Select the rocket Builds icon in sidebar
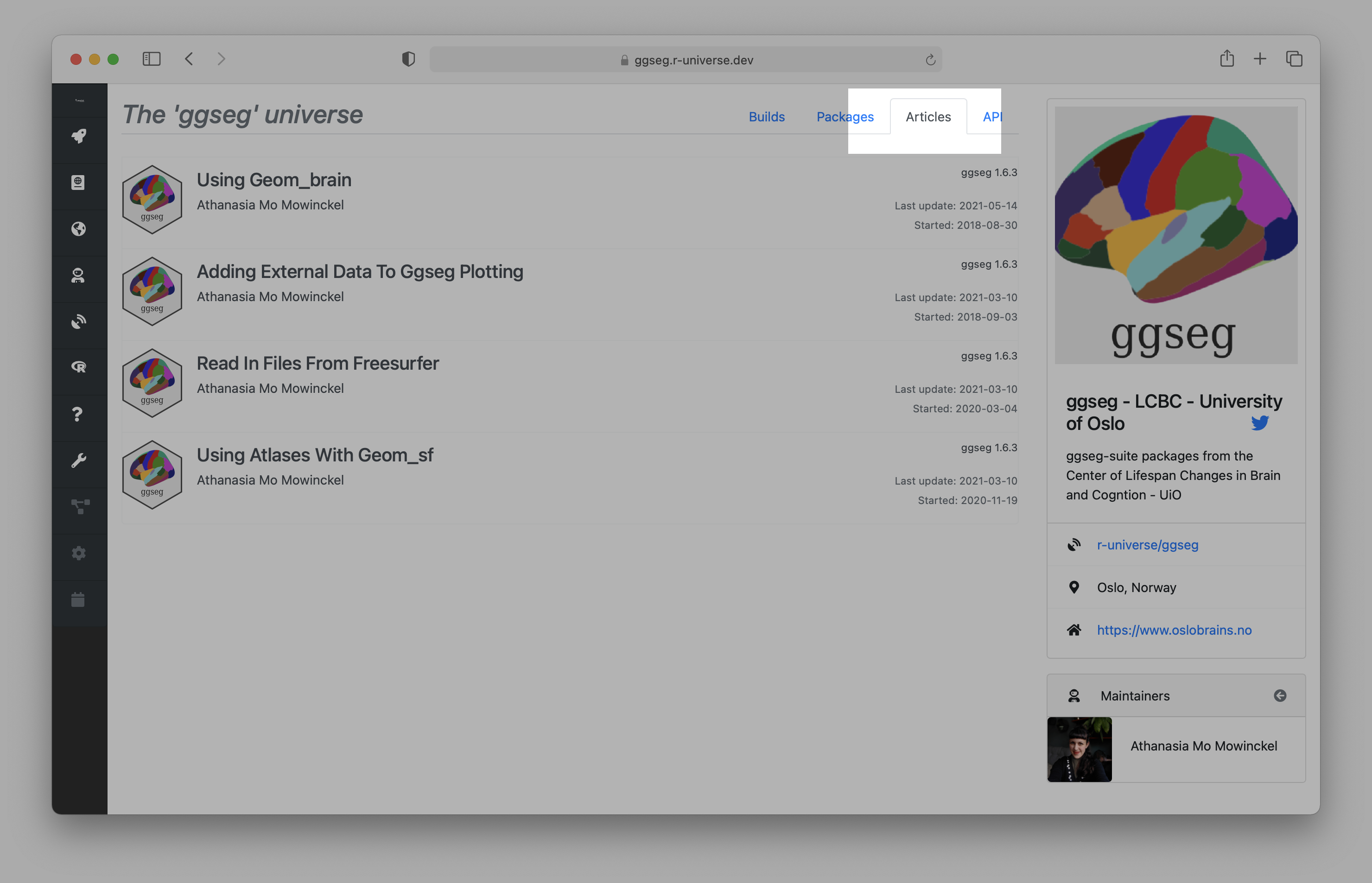The width and height of the screenshot is (1372, 883). tap(79, 137)
